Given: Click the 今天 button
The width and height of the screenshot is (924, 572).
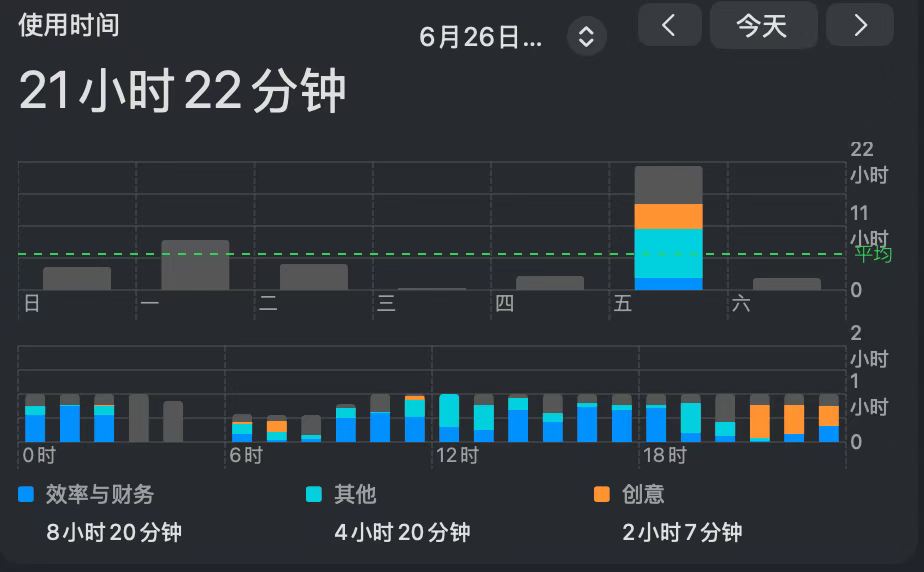Looking at the screenshot, I should [763, 25].
